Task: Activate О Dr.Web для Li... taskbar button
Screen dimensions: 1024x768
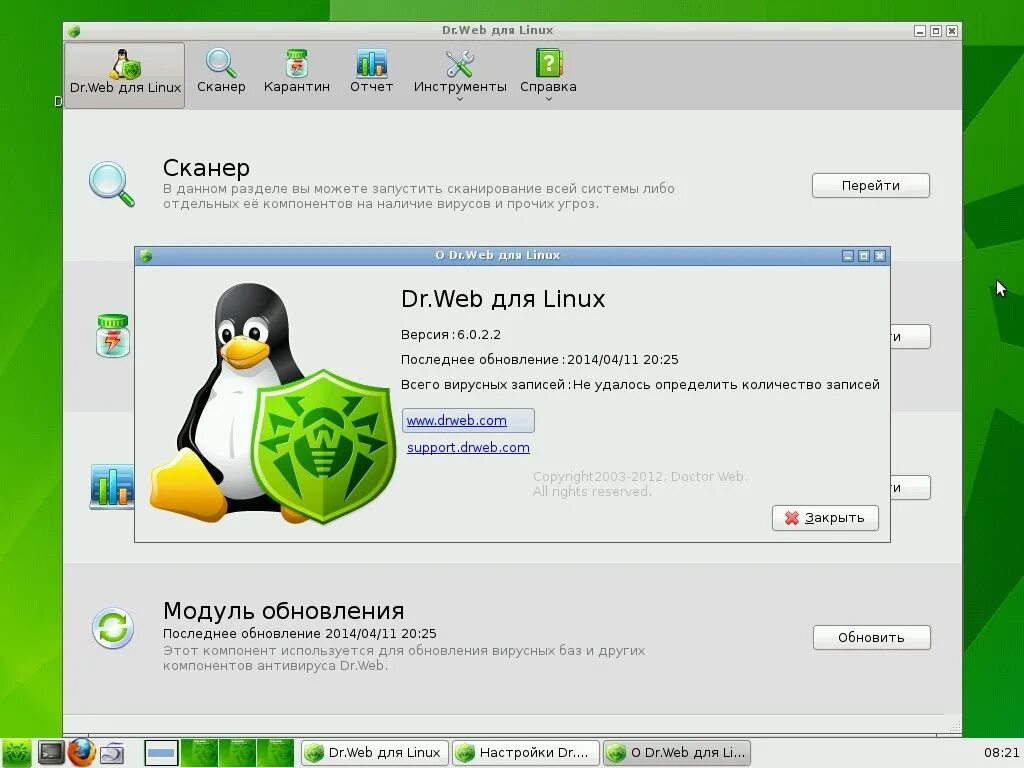Action: tap(677, 752)
